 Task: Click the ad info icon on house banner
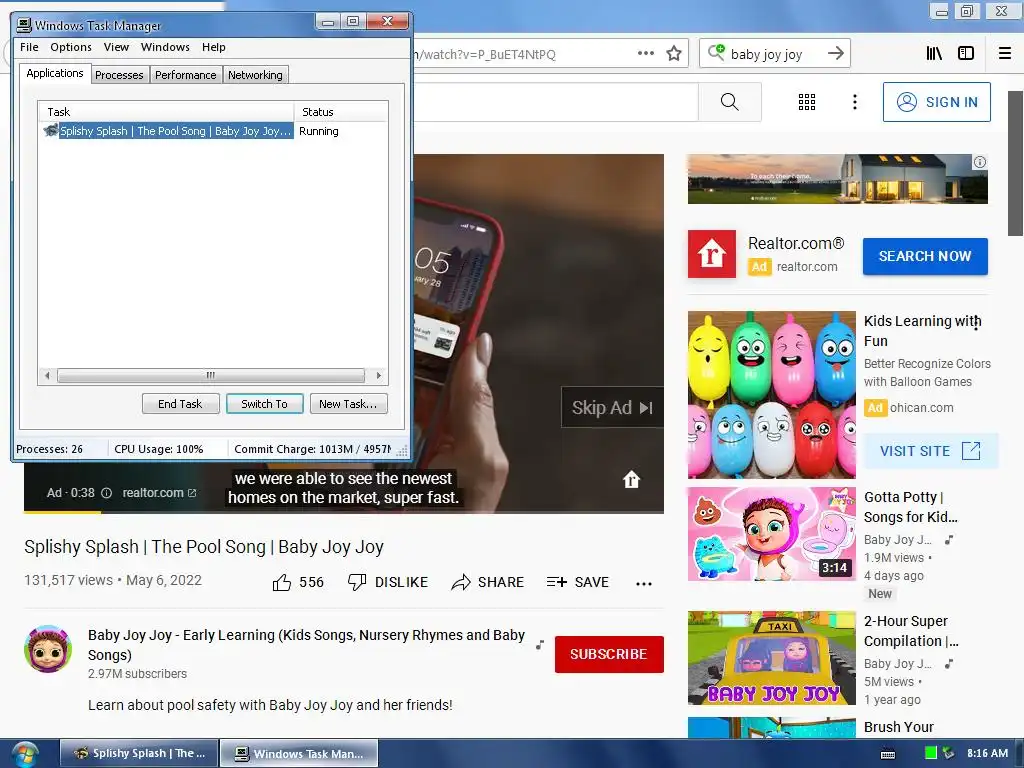tap(980, 162)
